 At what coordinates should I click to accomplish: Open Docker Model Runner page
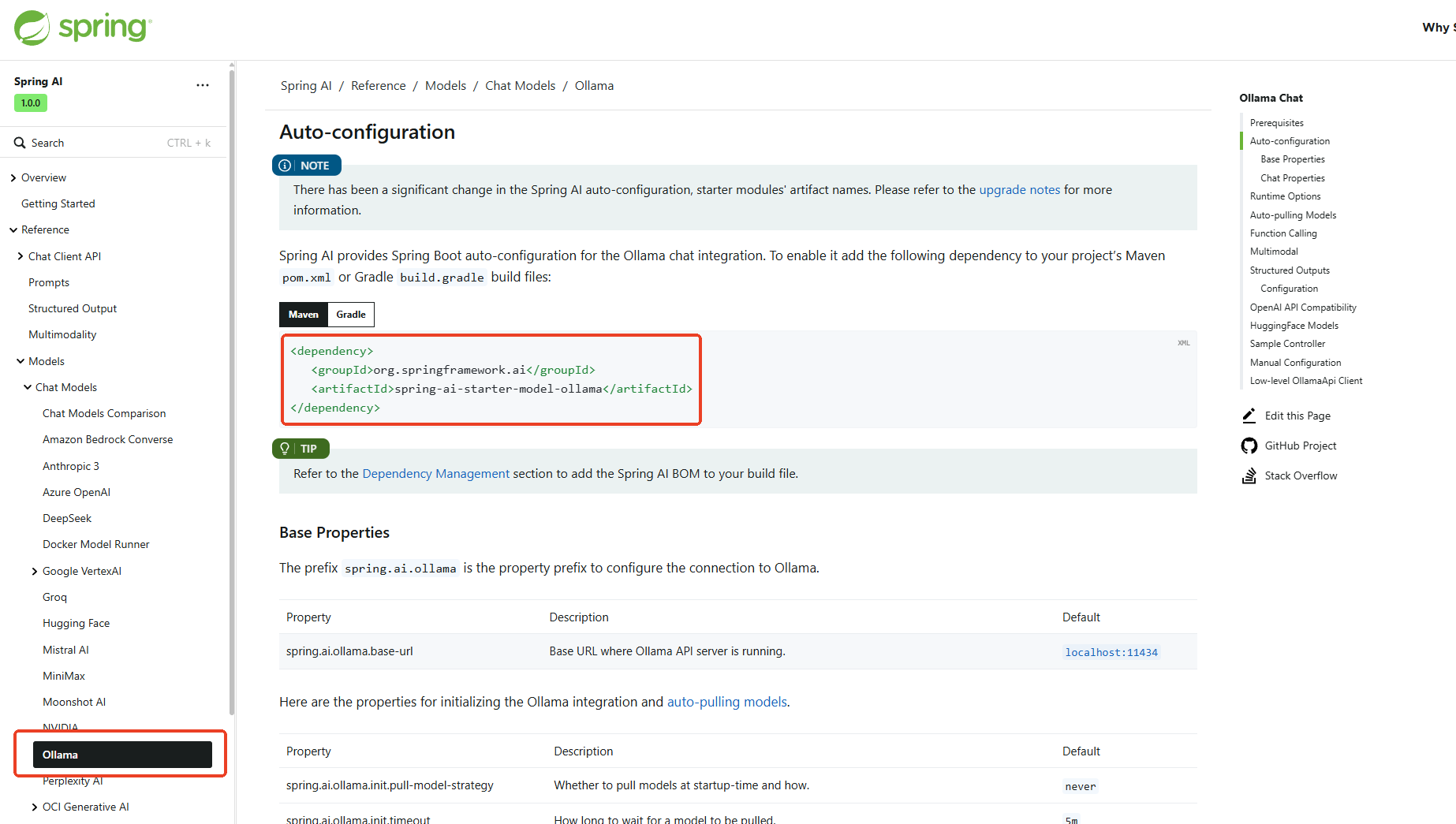pos(96,544)
